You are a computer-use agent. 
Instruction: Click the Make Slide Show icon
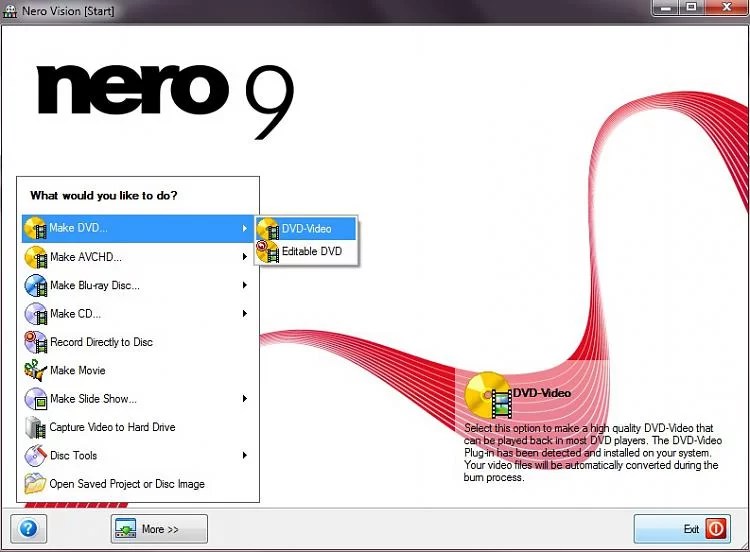(x=36, y=398)
